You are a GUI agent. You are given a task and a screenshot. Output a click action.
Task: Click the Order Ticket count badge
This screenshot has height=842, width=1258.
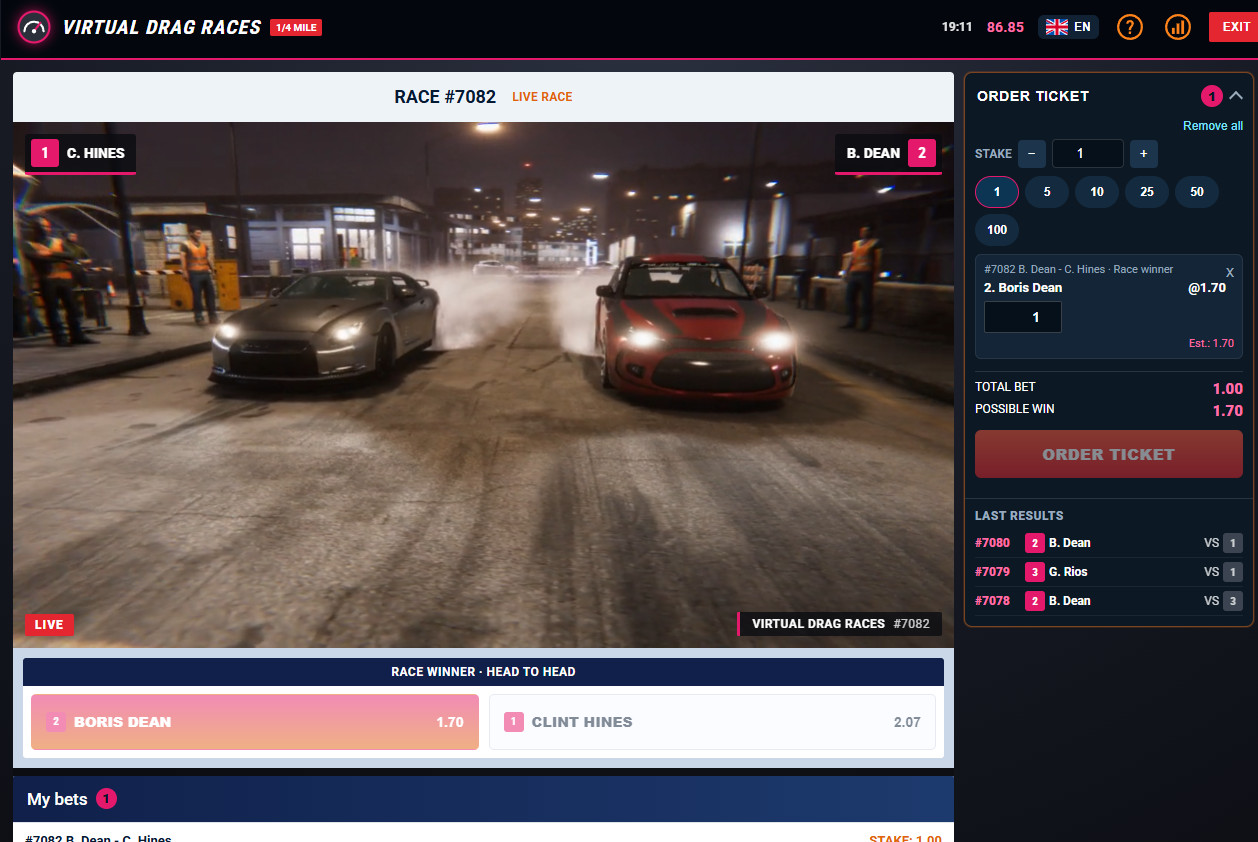[1211, 96]
